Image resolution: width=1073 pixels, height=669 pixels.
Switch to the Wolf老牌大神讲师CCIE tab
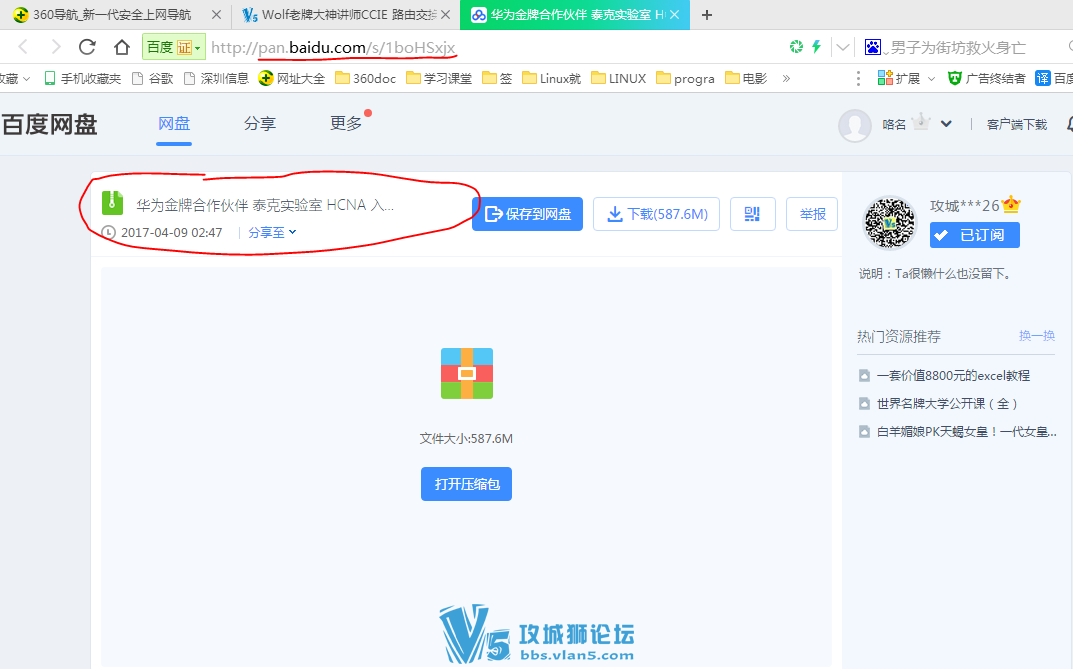pos(340,14)
